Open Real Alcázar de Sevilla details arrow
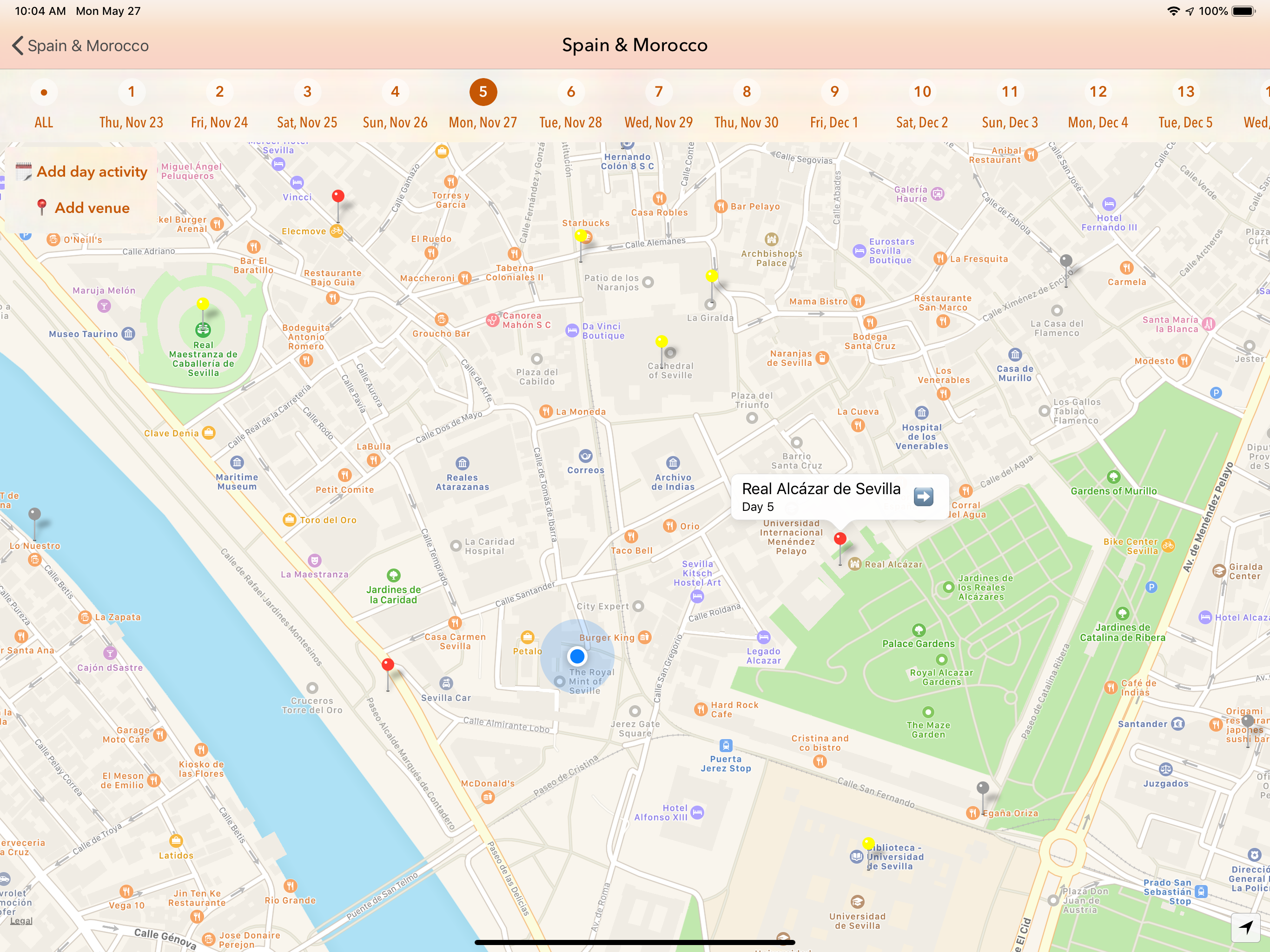Viewport: 1270px width, 952px height. [923, 496]
